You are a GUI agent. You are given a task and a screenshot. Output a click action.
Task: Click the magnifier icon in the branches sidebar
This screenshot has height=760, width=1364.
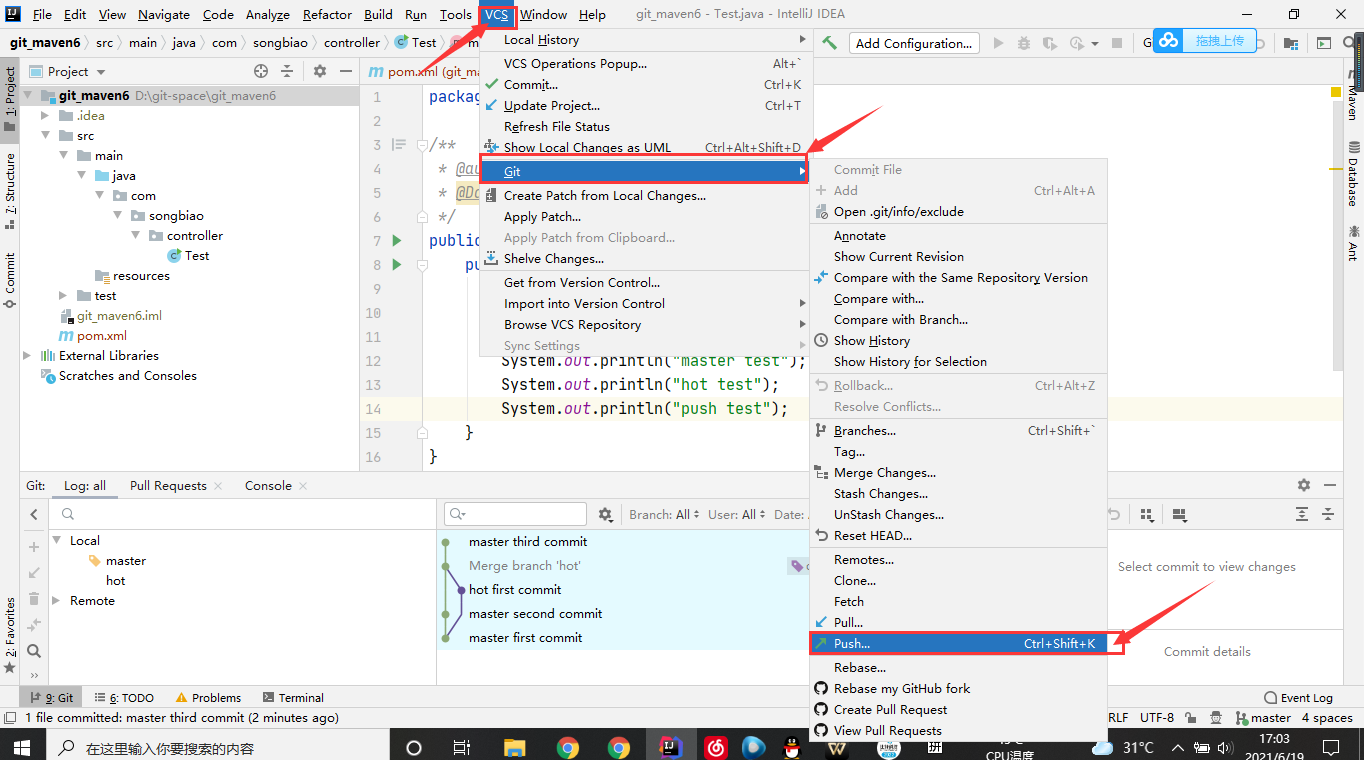click(34, 651)
